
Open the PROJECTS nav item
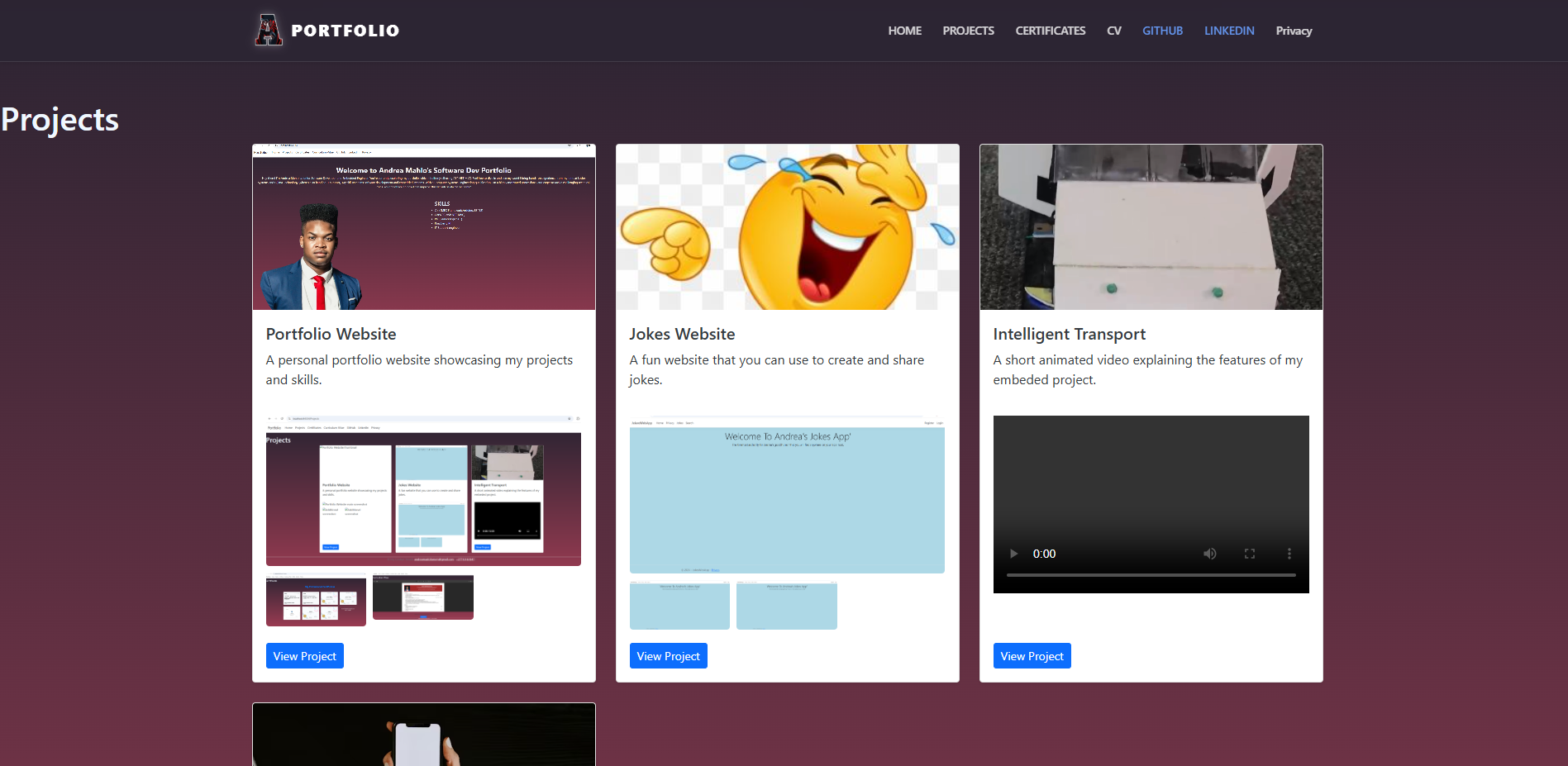click(x=968, y=31)
